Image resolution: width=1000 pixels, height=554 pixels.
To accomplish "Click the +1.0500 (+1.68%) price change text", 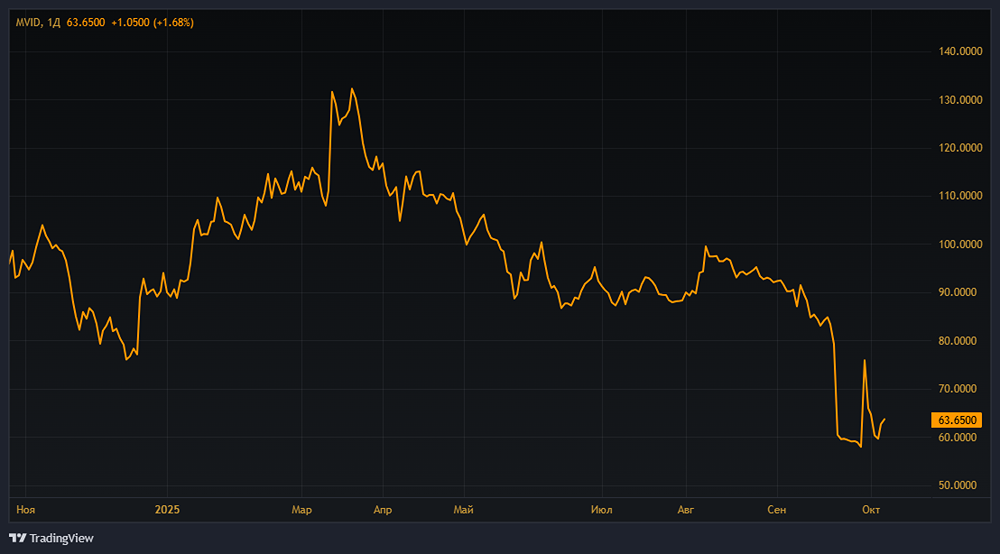I will click(x=152, y=22).
